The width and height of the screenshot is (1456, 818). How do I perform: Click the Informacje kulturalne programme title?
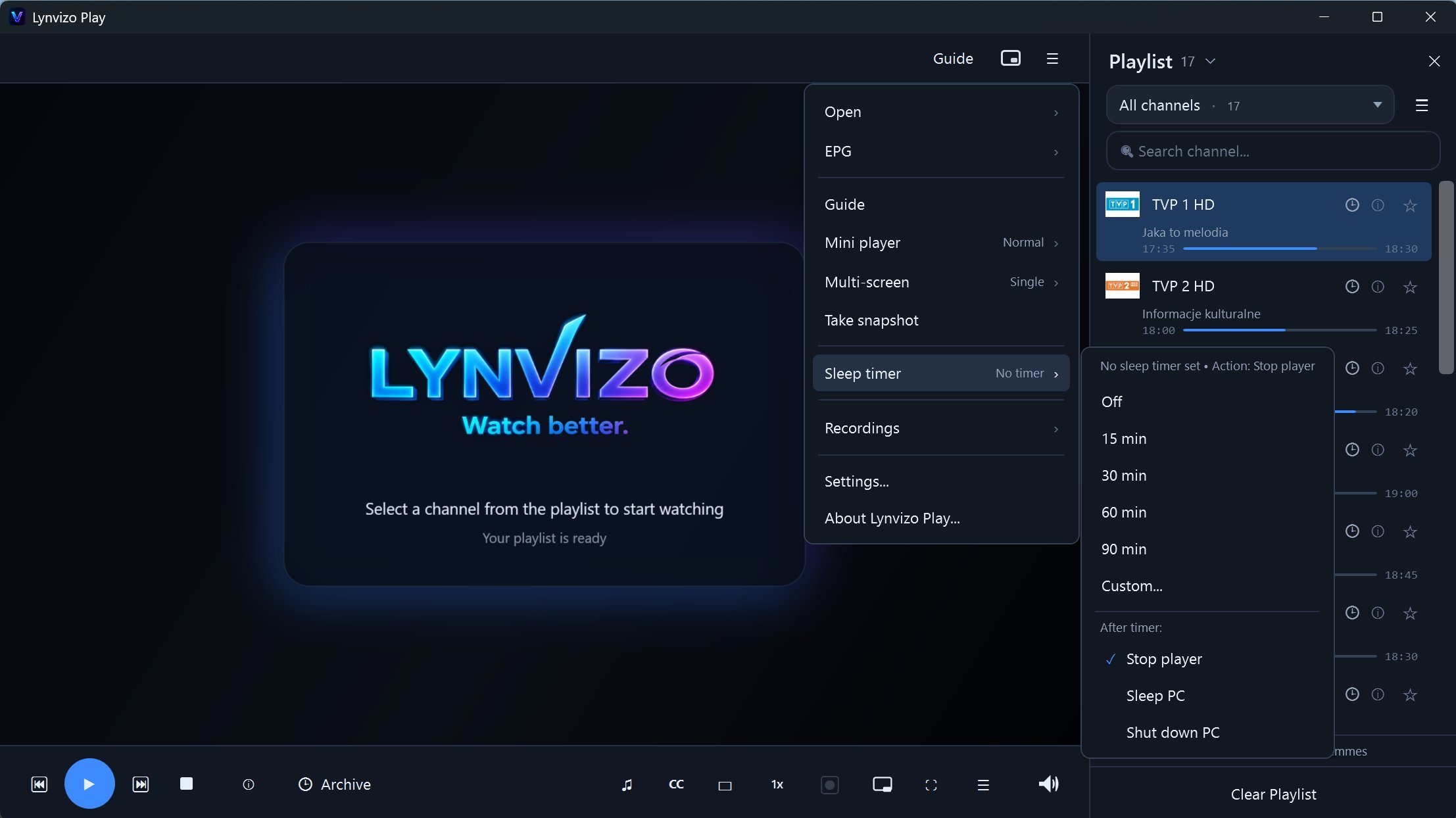click(x=1201, y=314)
